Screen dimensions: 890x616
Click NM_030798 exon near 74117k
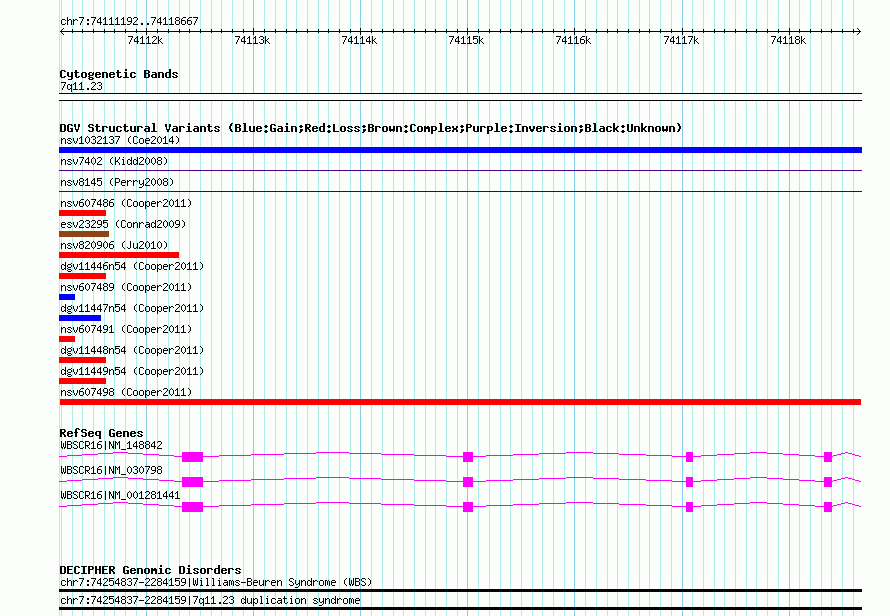tap(689, 482)
